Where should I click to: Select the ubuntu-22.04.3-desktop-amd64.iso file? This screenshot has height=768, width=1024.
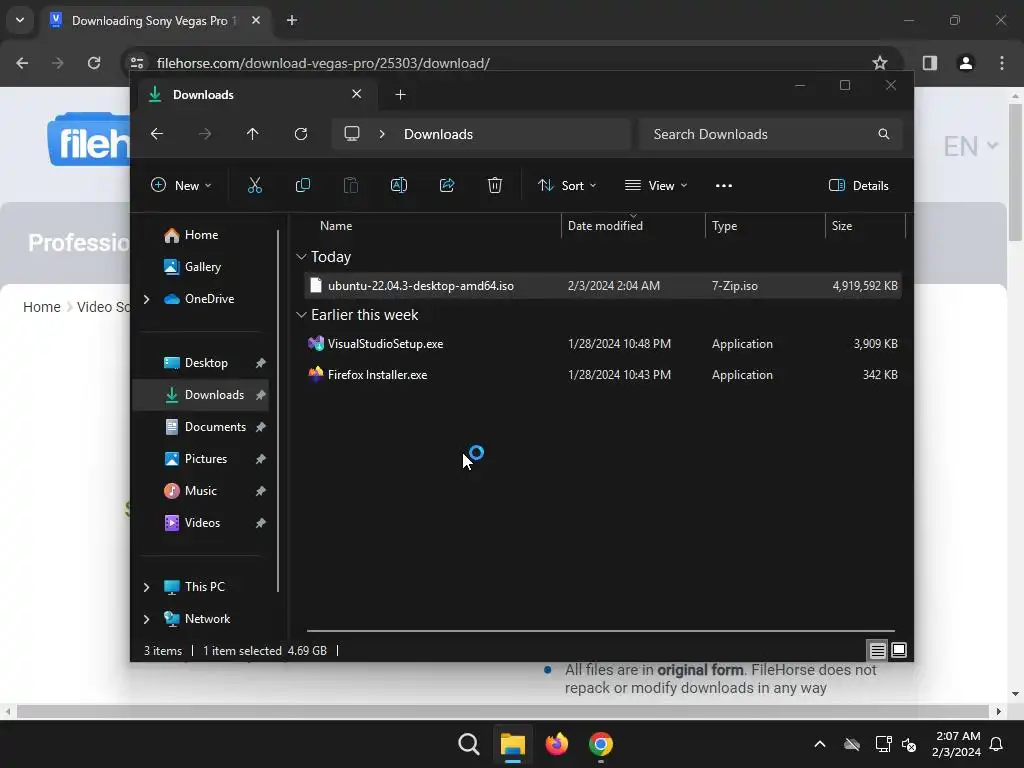tap(603, 286)
